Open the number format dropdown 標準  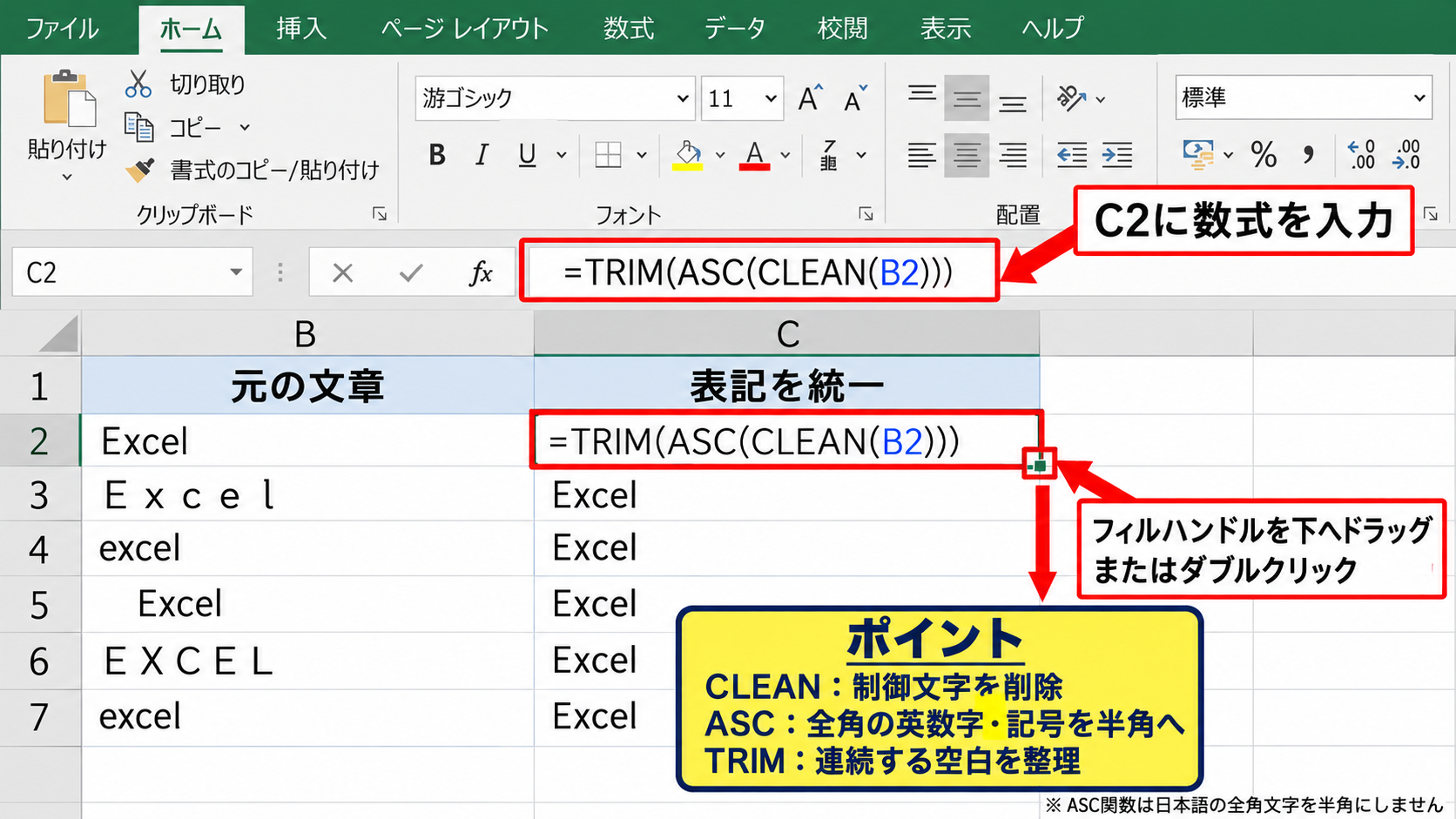1419,97
